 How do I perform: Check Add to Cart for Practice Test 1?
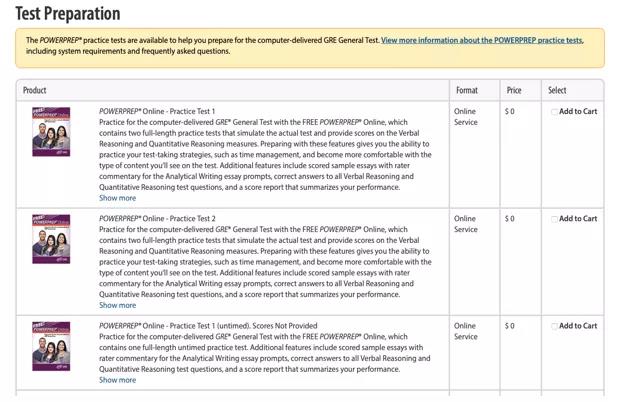(x=555, y=112)
